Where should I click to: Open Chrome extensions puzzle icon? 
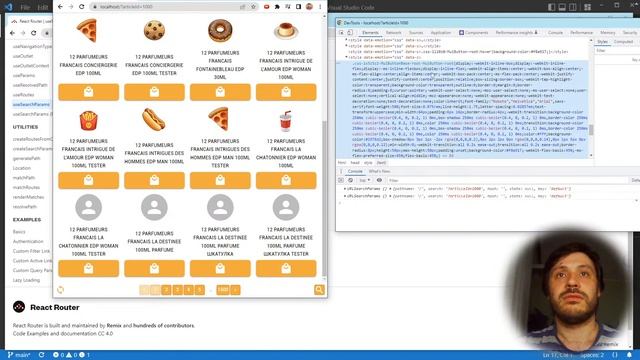pyautogui.click(x=277, y=7)
